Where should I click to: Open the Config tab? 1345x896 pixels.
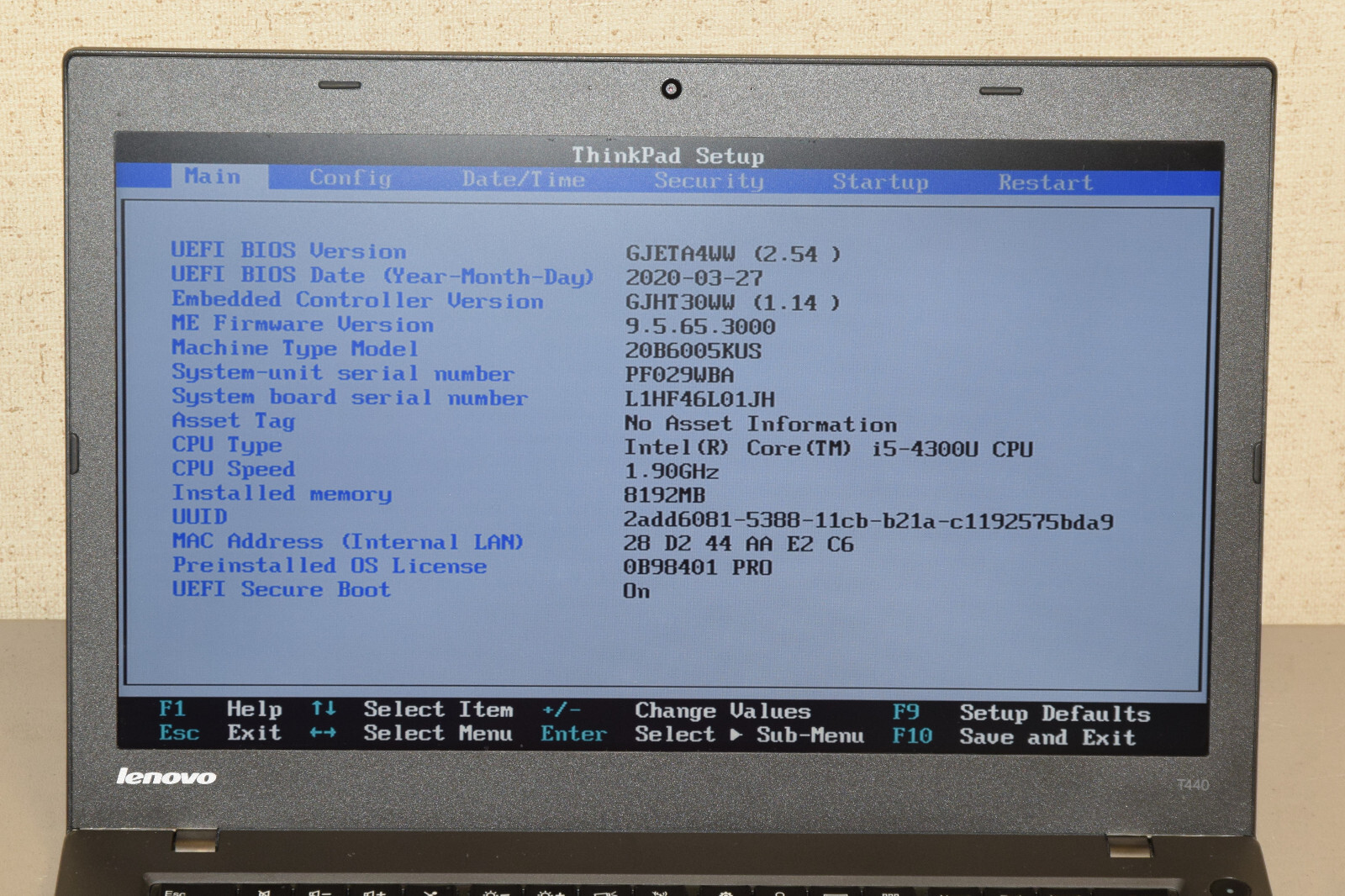pyautogui.click(x=351, y=178)
